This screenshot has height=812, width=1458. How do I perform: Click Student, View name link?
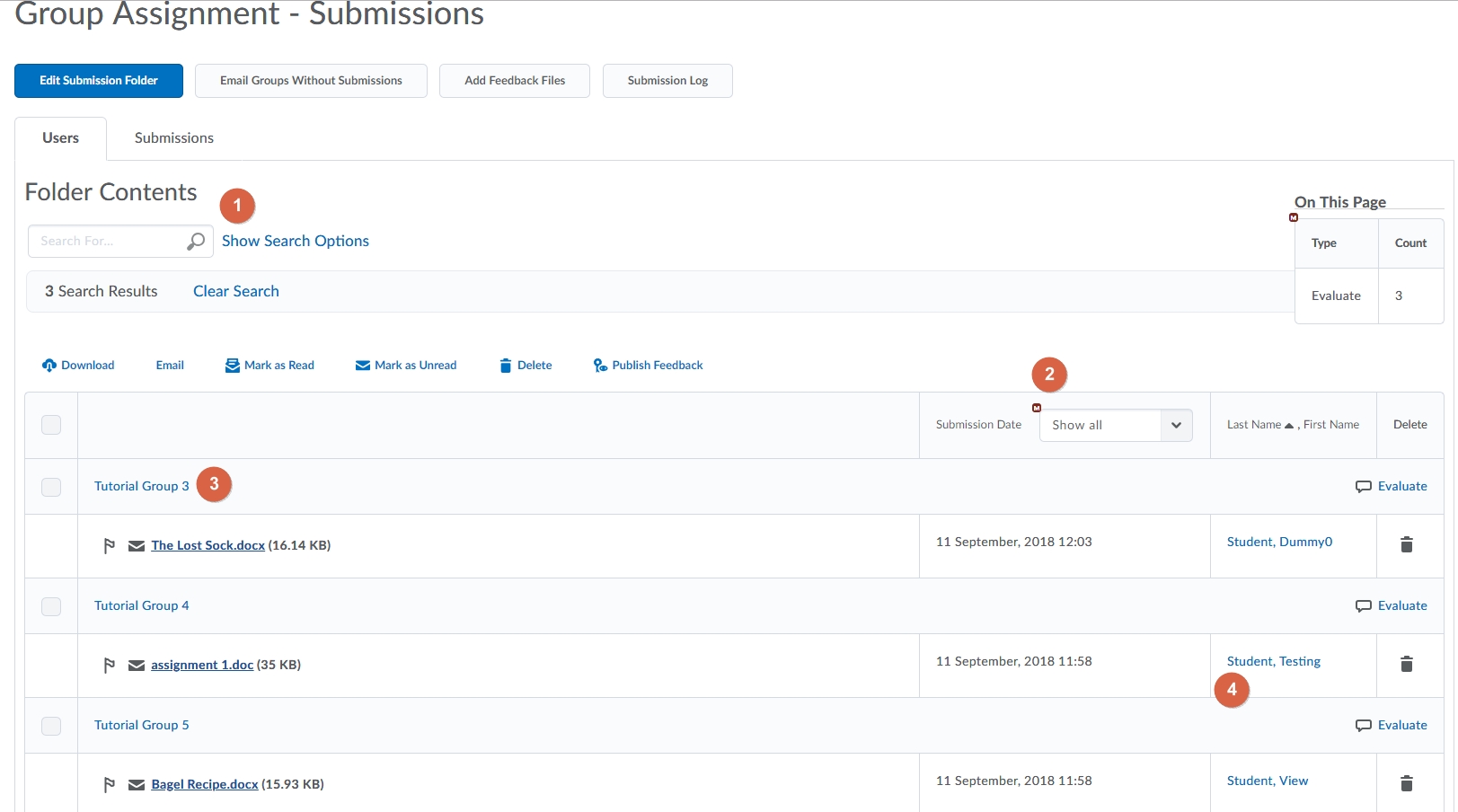(x=1268, y=781)
